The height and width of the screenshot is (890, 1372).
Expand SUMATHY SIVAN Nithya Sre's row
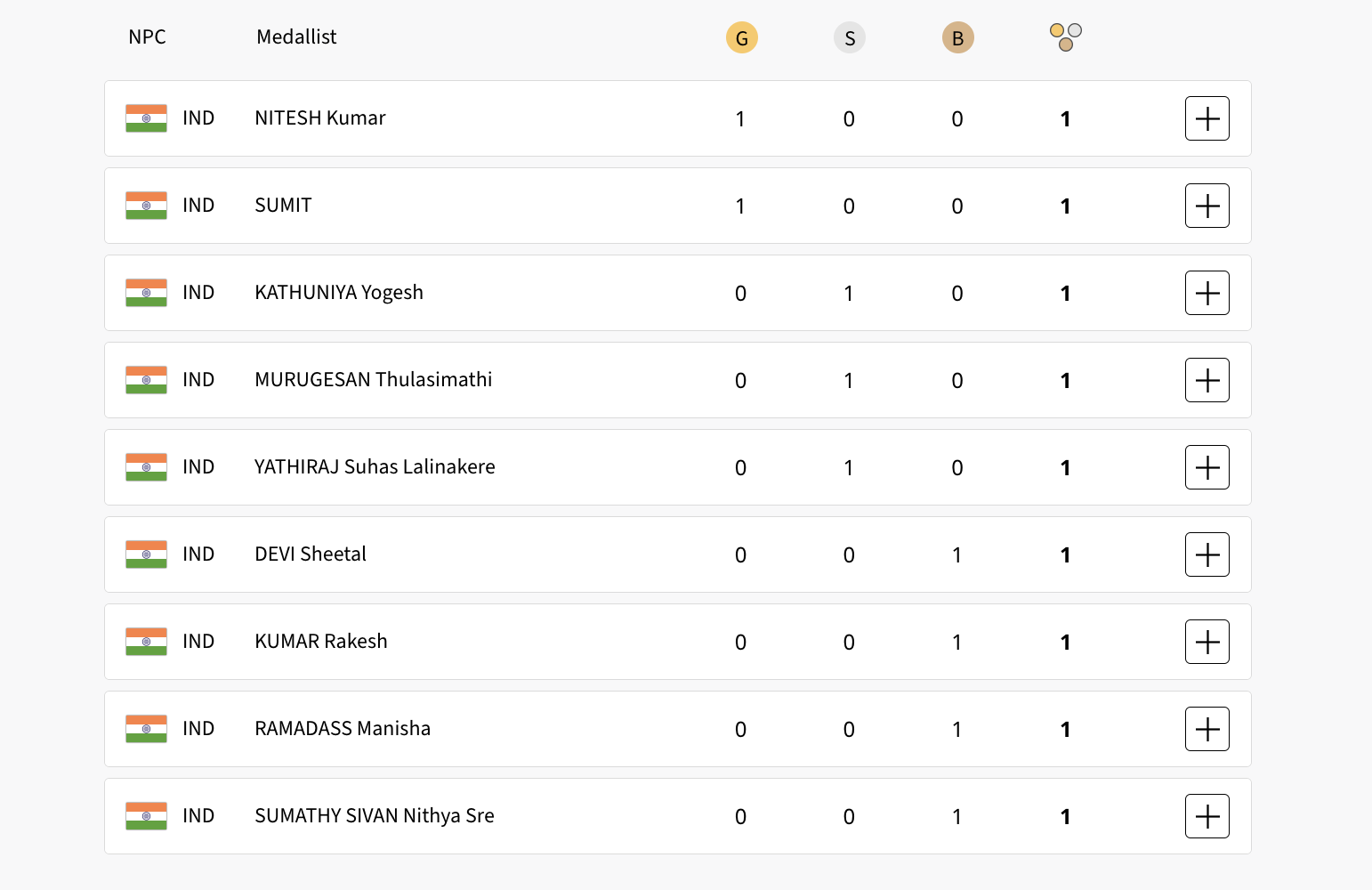[1207, 816]
